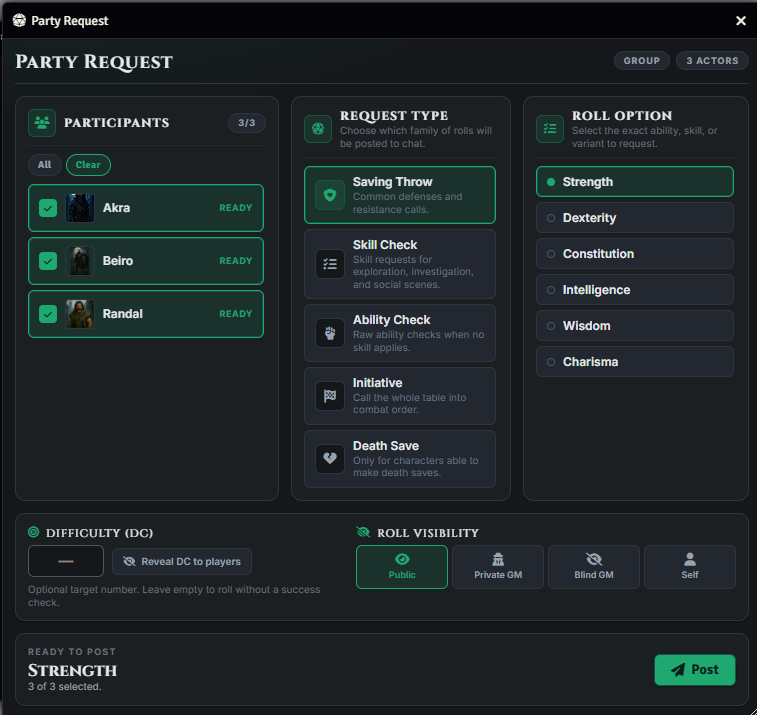The width and height of the screenshot is (757, 715).
Task: Click the Party Request d20 title icon
Action: tap(19, 21)
